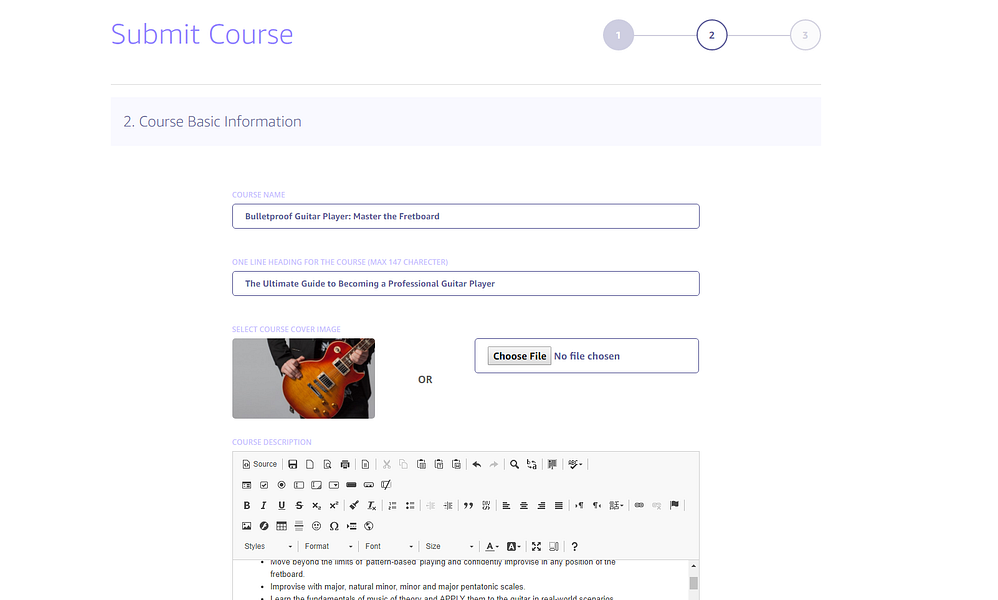Toggle the Source view in the editor
Screen dimensions: 998x600
point(259,464)
